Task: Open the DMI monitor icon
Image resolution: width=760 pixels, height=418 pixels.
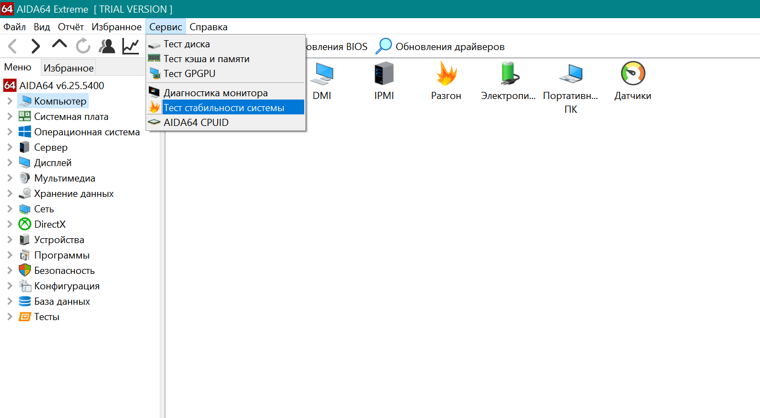Action: (322, 74)
